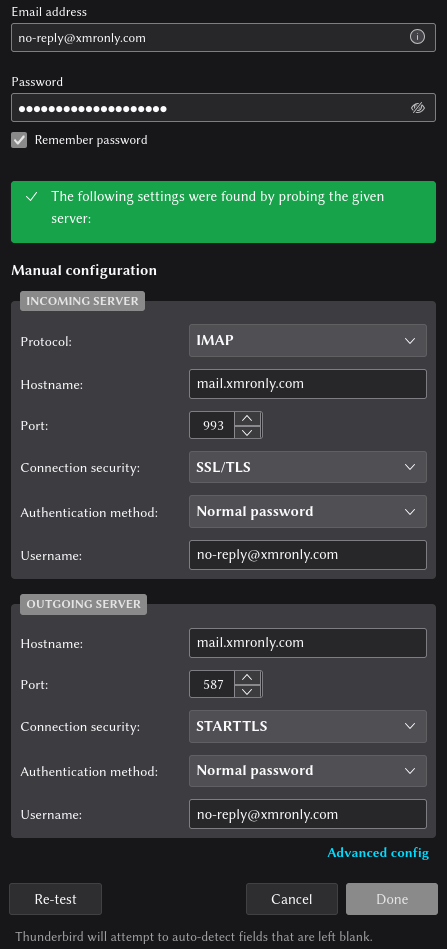Open the Advanced config link
Viewport: 447px width, 949px height.
click(378, 853)
